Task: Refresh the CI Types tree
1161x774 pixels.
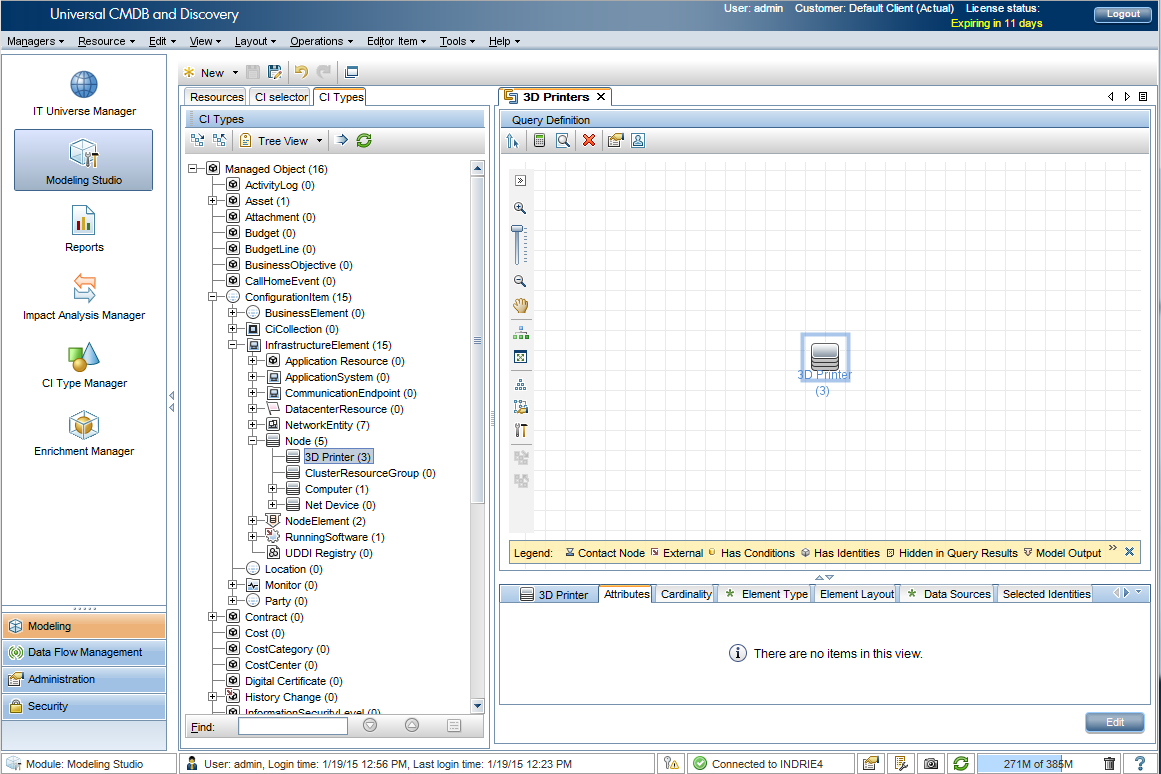Action: click(x=364, y=140)
